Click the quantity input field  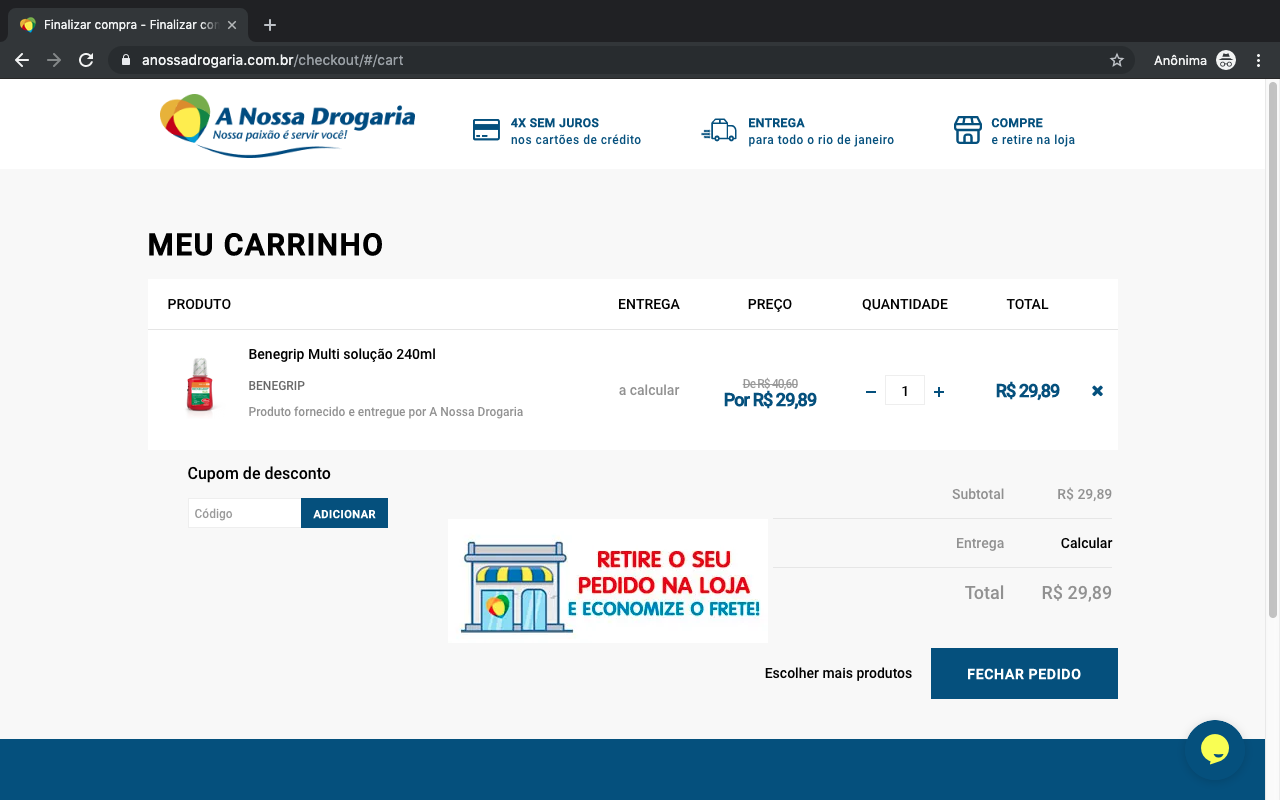[905, 391]
